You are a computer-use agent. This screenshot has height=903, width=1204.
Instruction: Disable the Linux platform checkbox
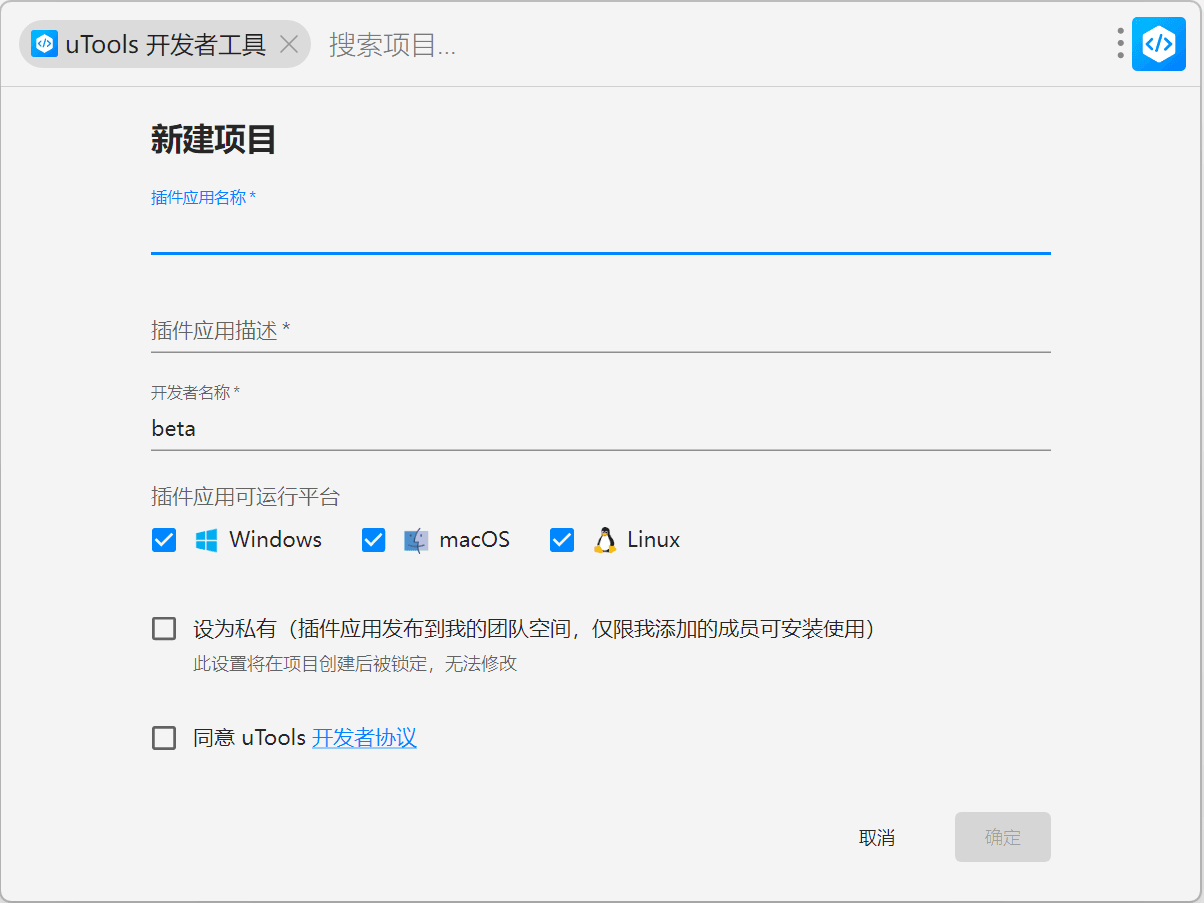562,540
